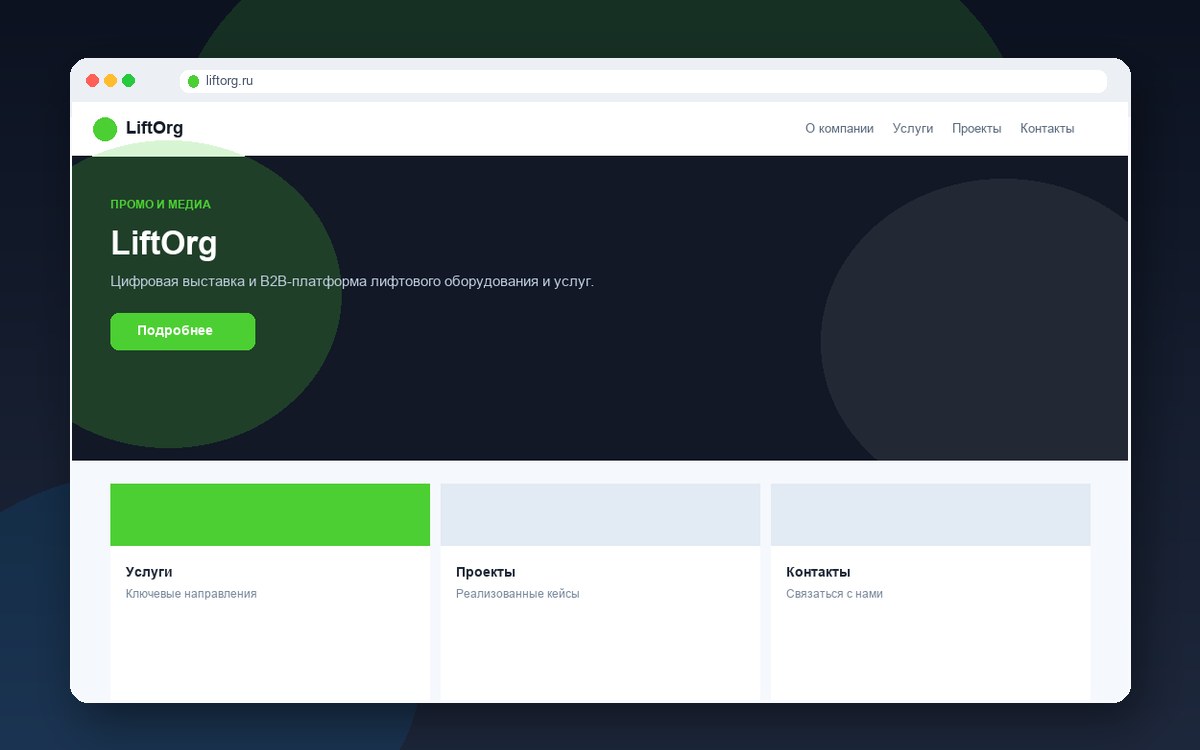Click the Ключевые направления subtitle
The width and height of the screenshot is (1200, 750).
tap(191, 594)
